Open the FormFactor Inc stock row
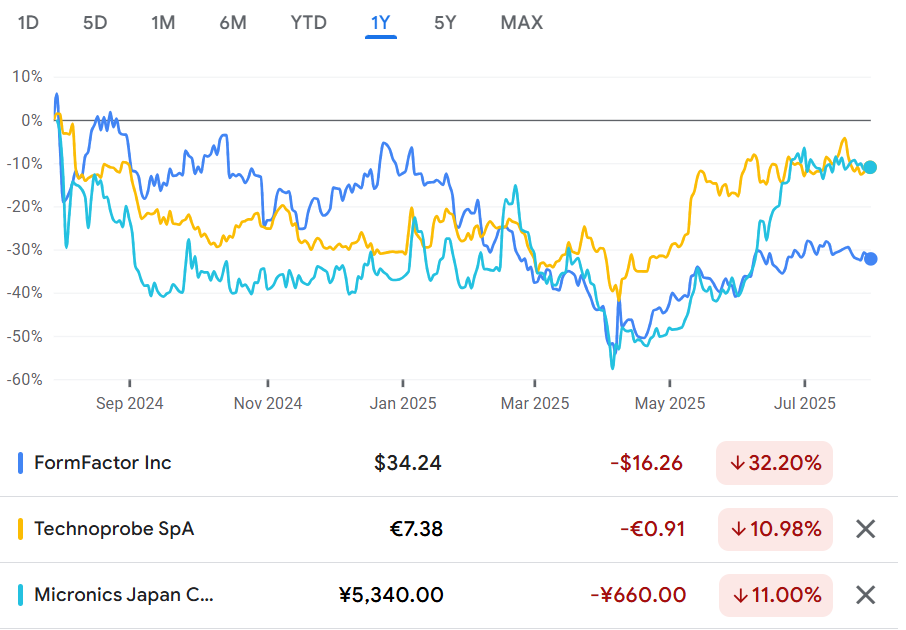This screenshot has height=630, width=906. [449, 463]
